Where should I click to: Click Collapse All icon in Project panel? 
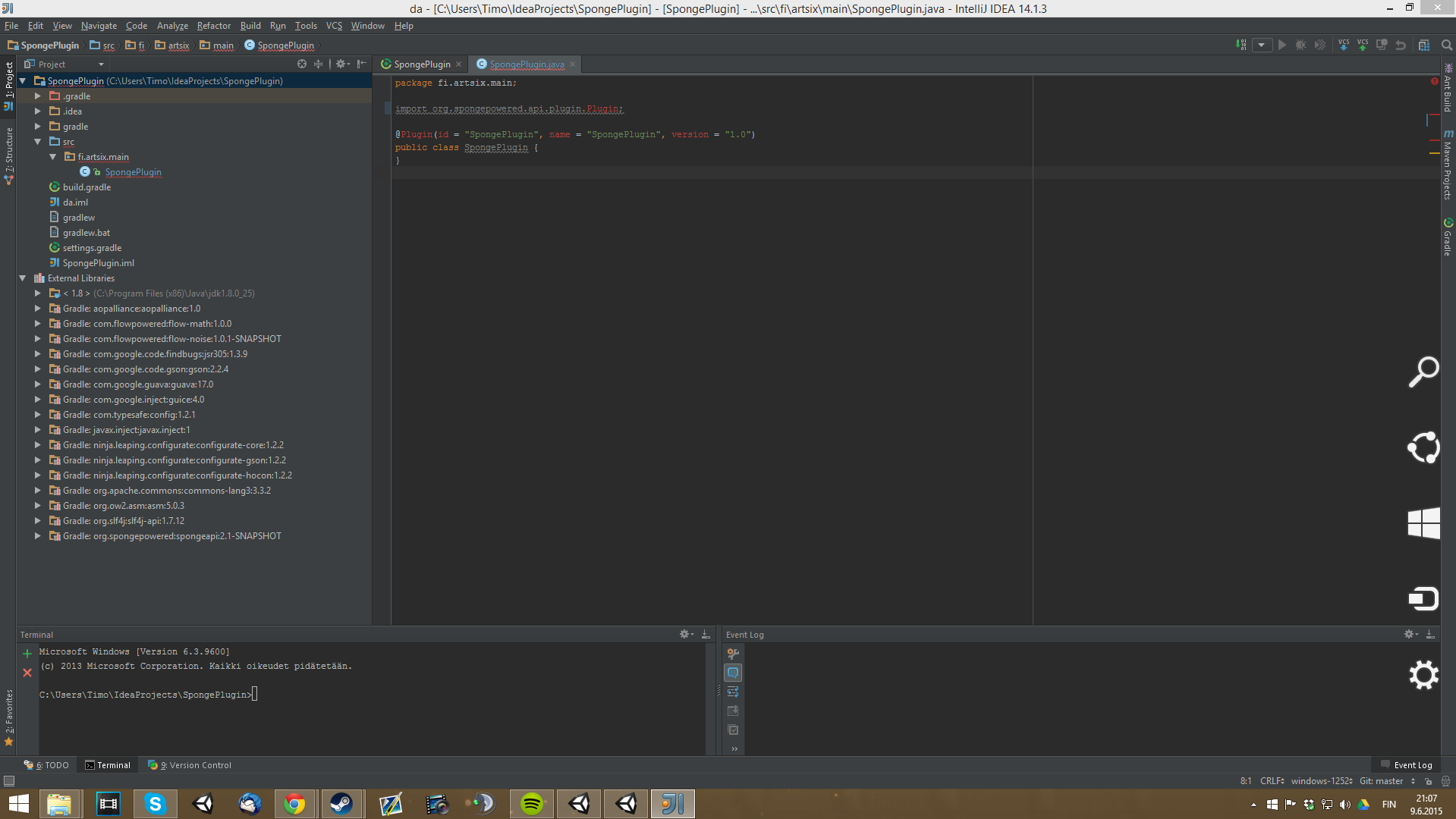pyautogui.click(x=318, y=64)
